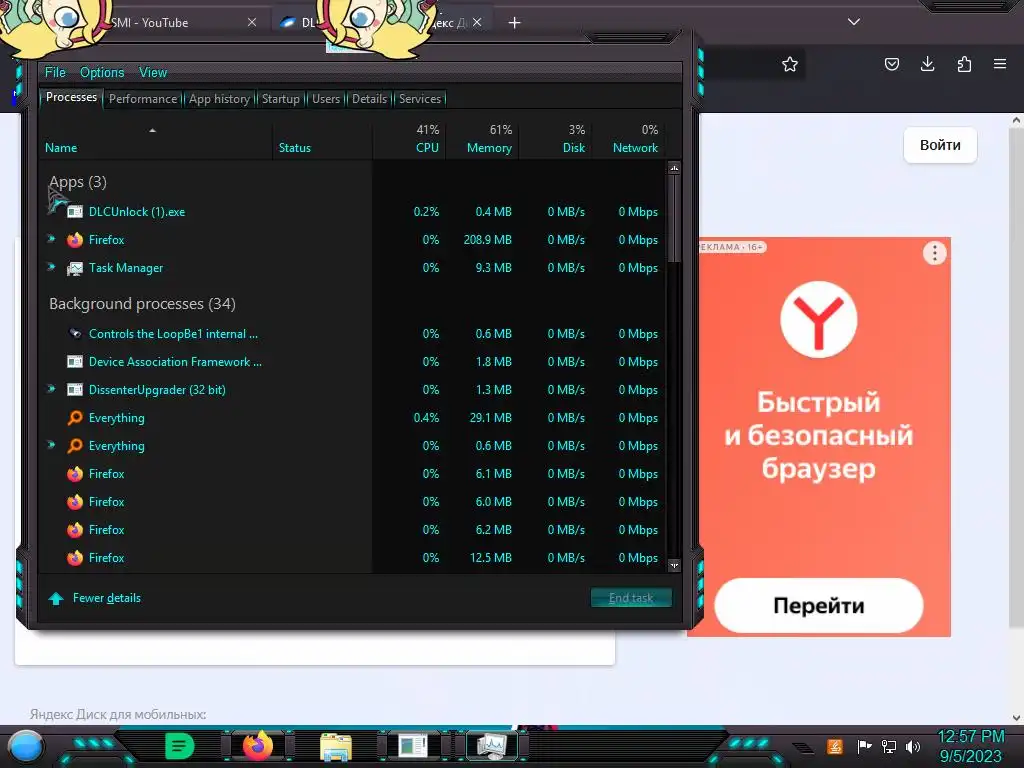Switch to the Performance tab

tap(142, 99)
